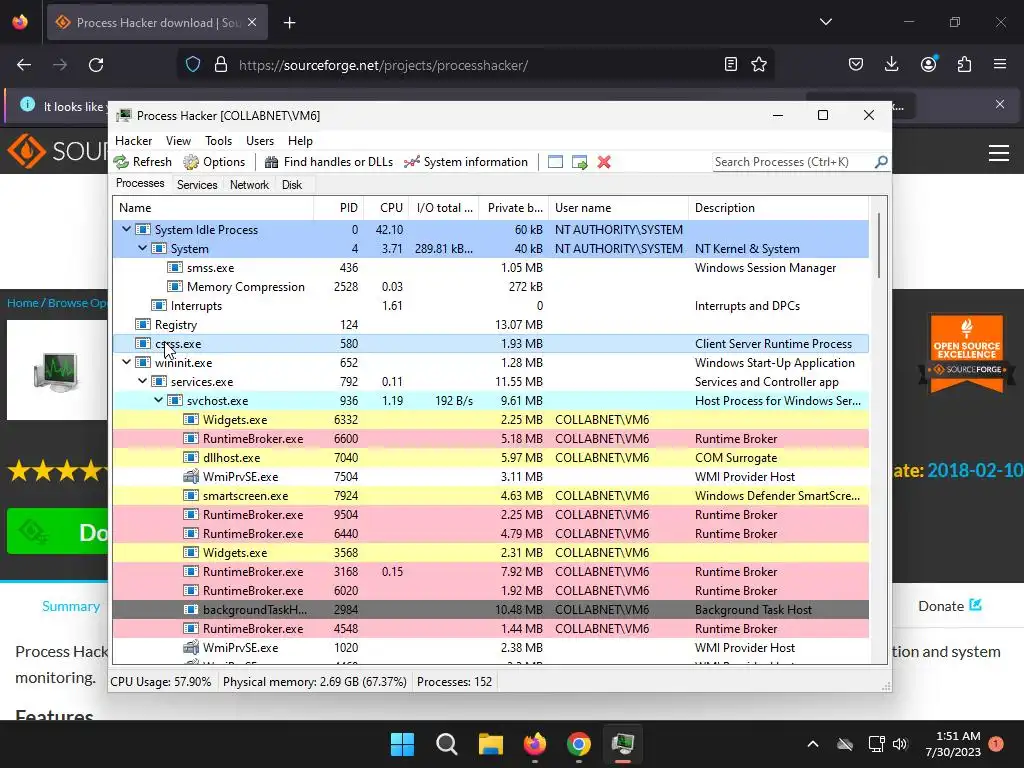Switch to the Network tab
The width and height of the screenshot is (1024, 768).
coord(249,185)
